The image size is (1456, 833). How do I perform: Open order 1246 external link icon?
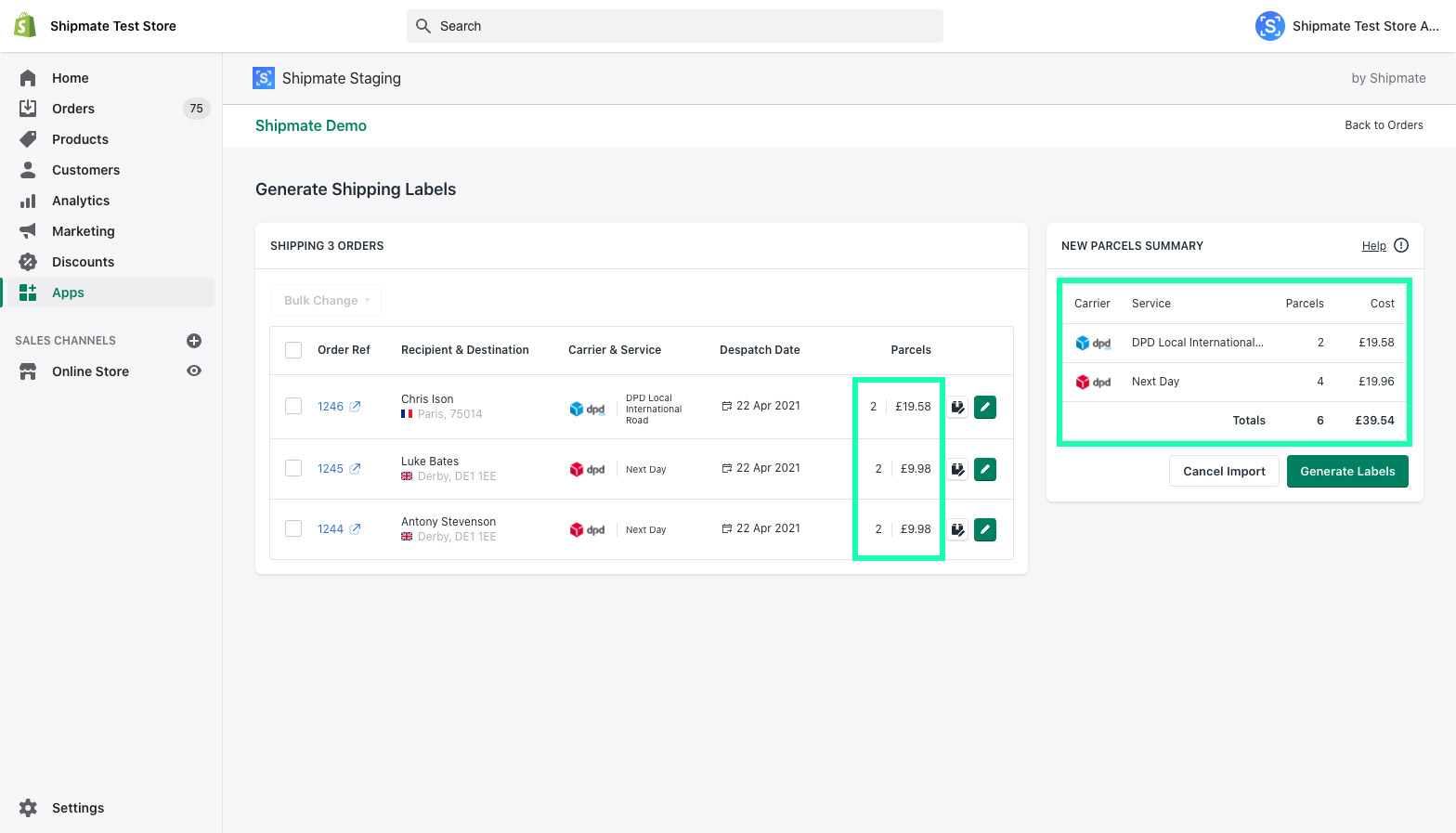click(x=355, y=407)
